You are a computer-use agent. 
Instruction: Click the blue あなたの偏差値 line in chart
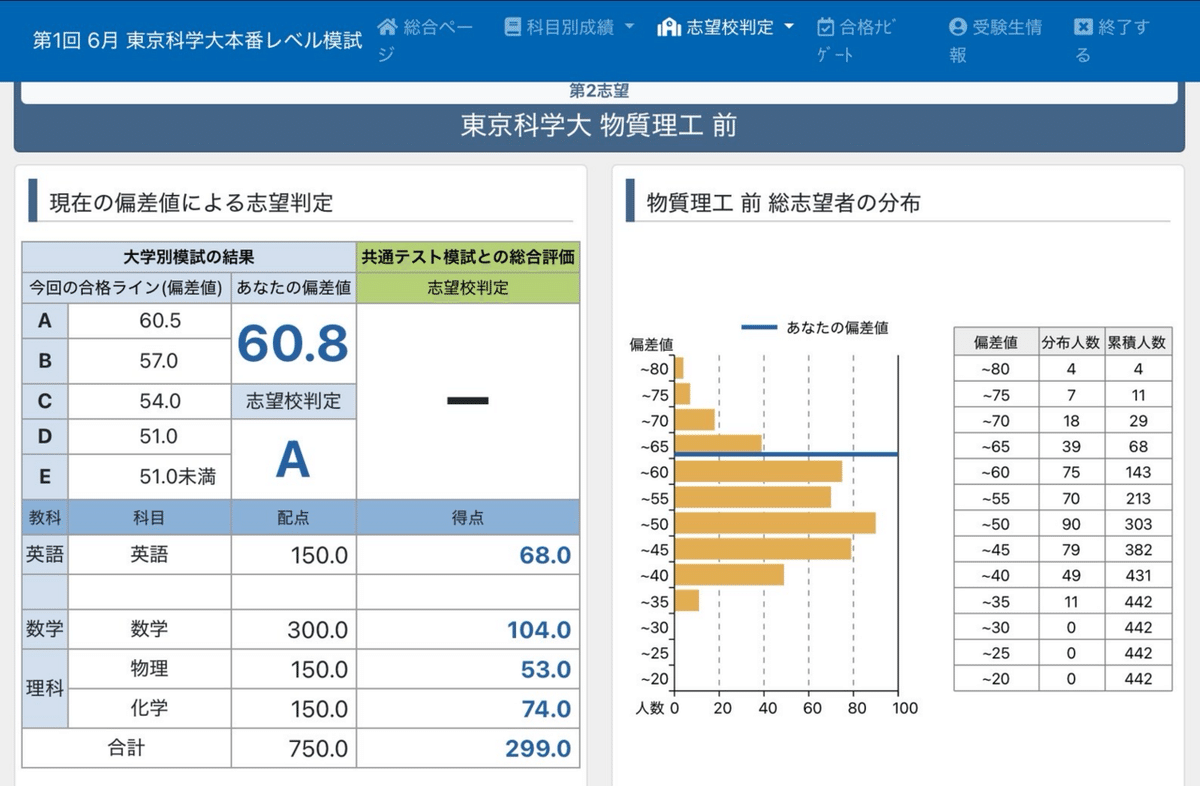(x=786, y=456)
